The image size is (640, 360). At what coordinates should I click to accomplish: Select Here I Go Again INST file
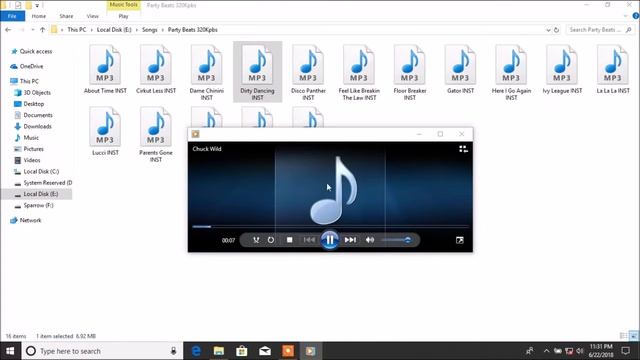tap(511, 73)
